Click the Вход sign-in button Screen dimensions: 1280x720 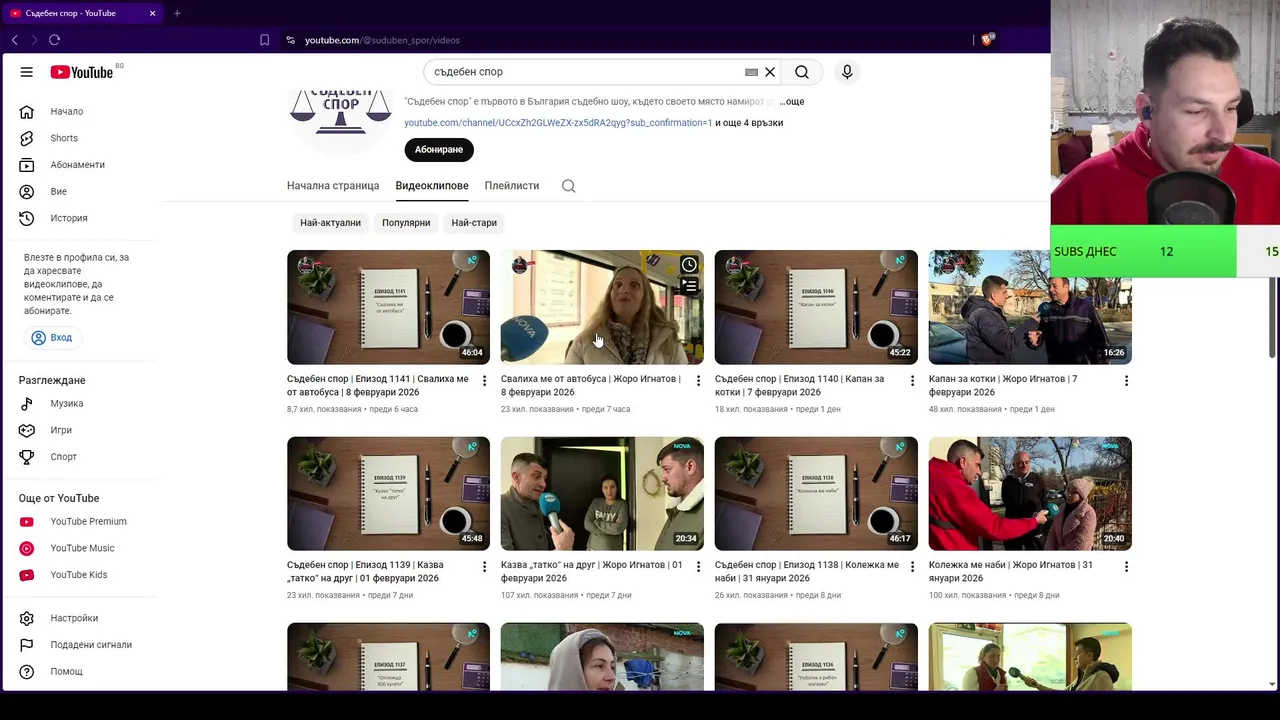point(51,338)
